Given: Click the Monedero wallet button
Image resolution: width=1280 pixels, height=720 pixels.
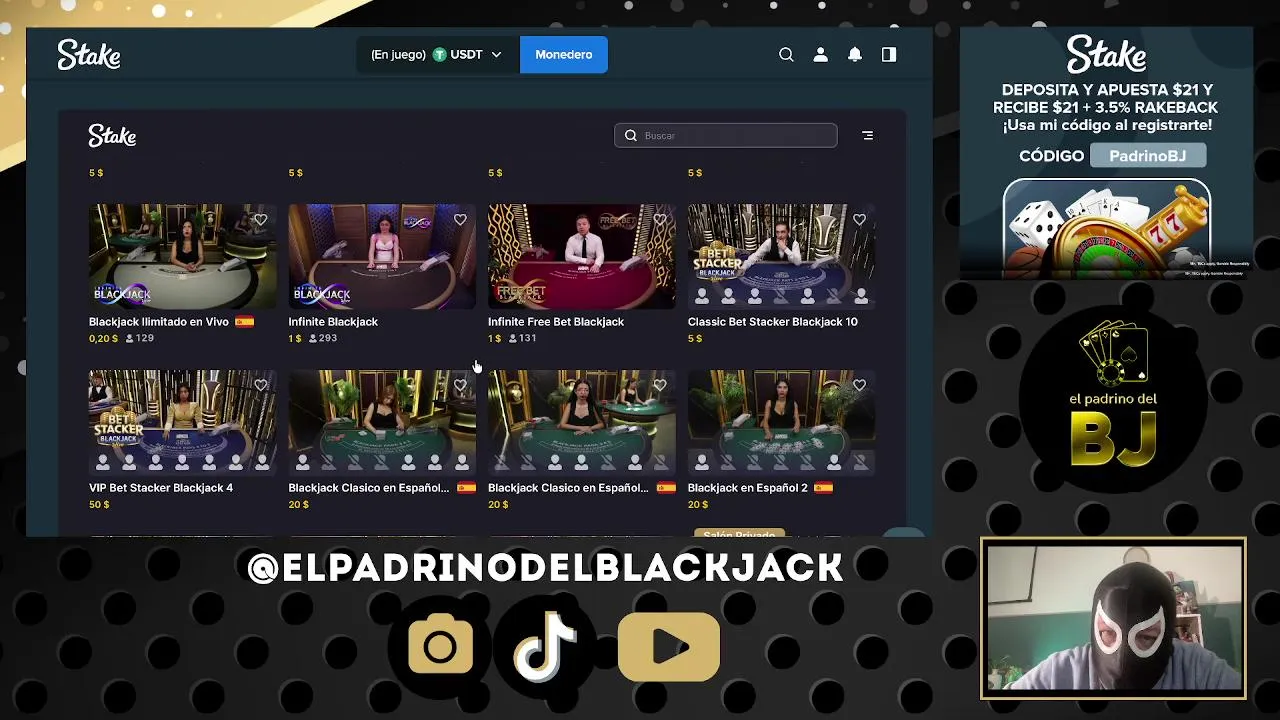Looking at the screenshot, I should coord(564,55).
